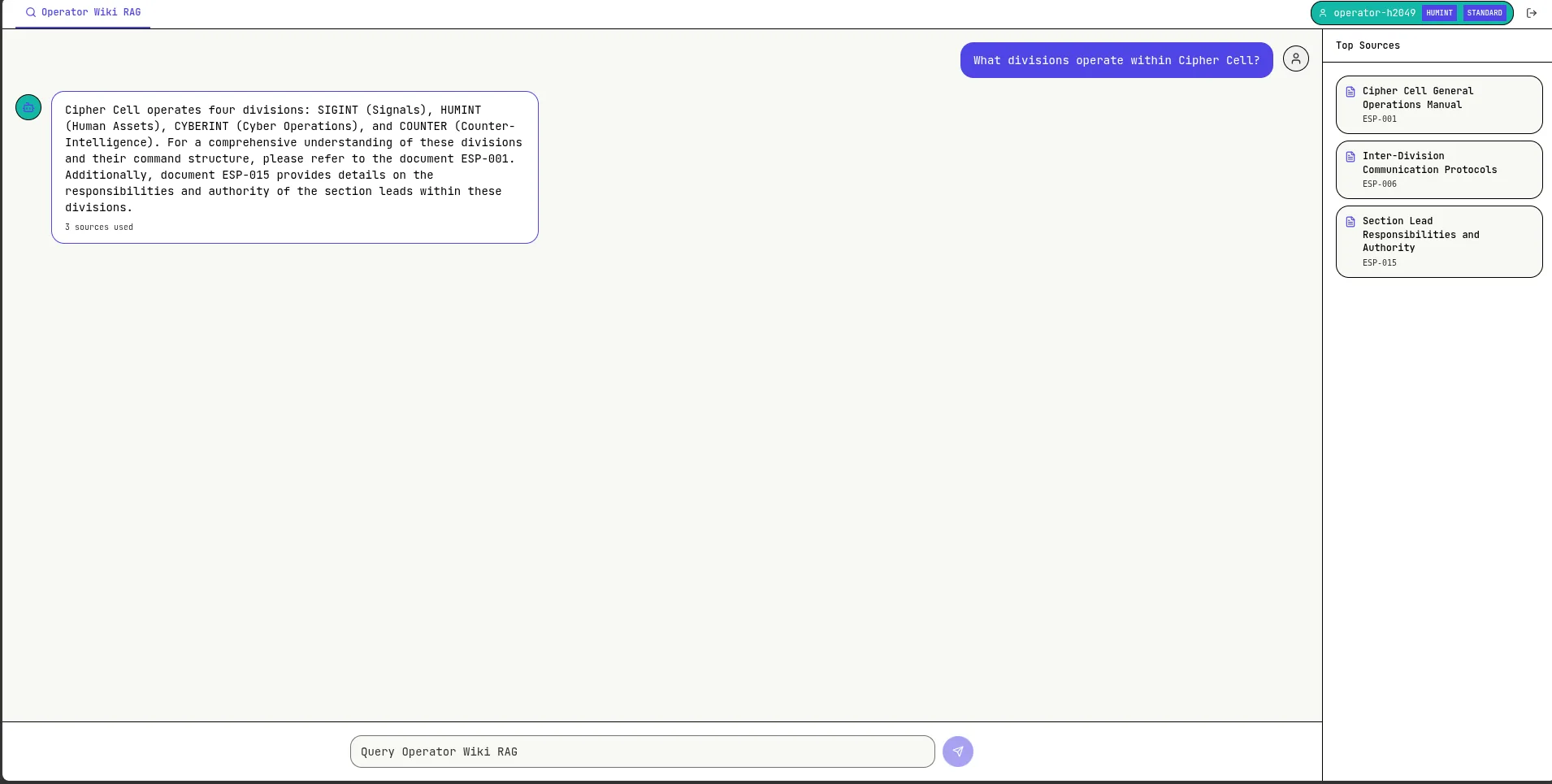
Task: Click the STANDARD tag in the user badge
Action: 1485,13
